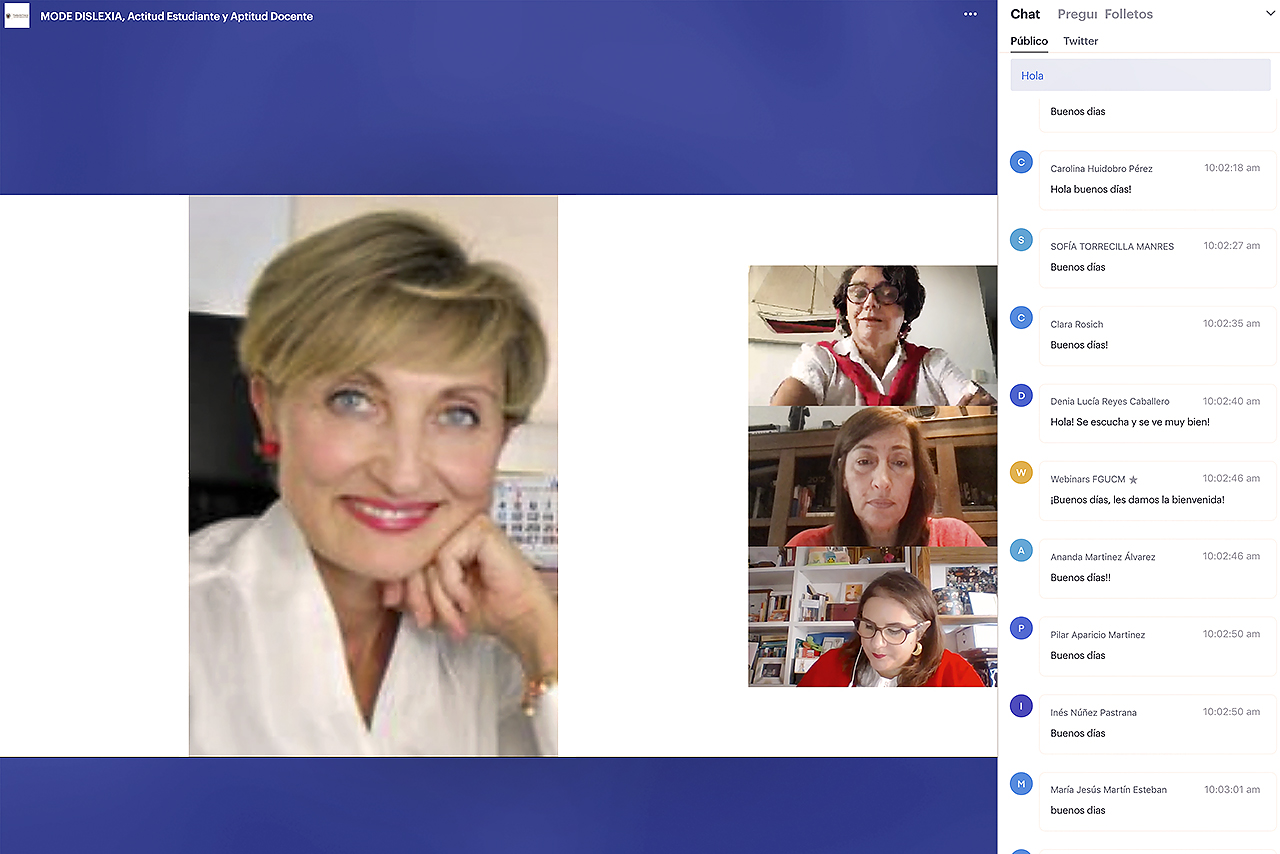Click the name Ananda Martínez Álvarez

pyautogui.click(x=1103, y=557)
